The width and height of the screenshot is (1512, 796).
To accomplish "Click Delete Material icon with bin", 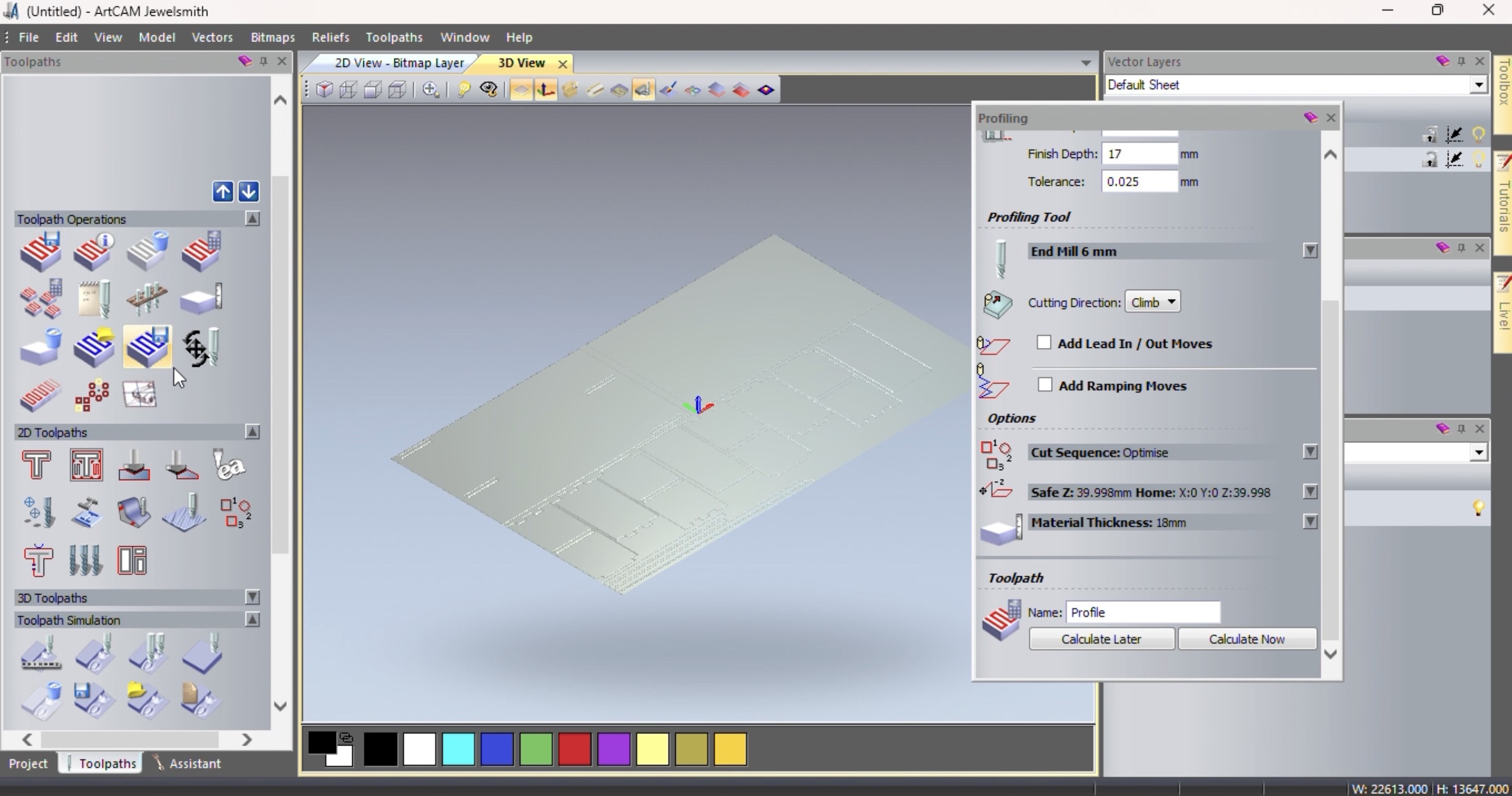I will (x=40, y=347).
